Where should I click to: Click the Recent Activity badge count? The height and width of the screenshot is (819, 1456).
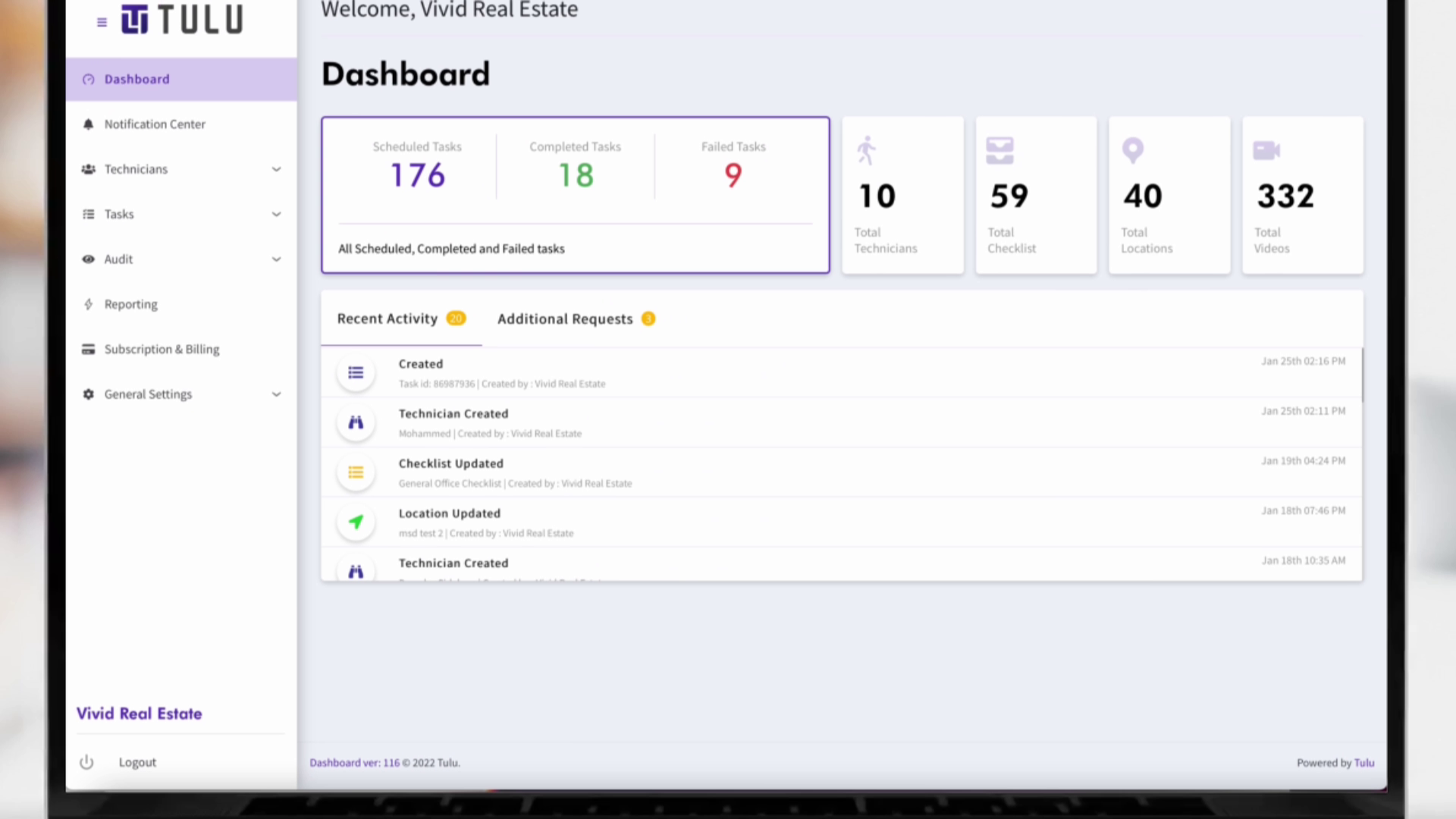456,318
